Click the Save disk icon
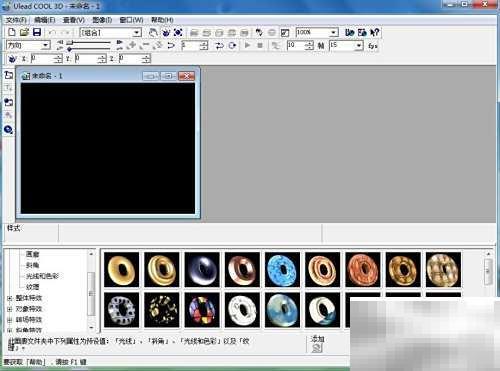Image resolution: width=500 pixels, height=371 pixels. click(37, 32)
